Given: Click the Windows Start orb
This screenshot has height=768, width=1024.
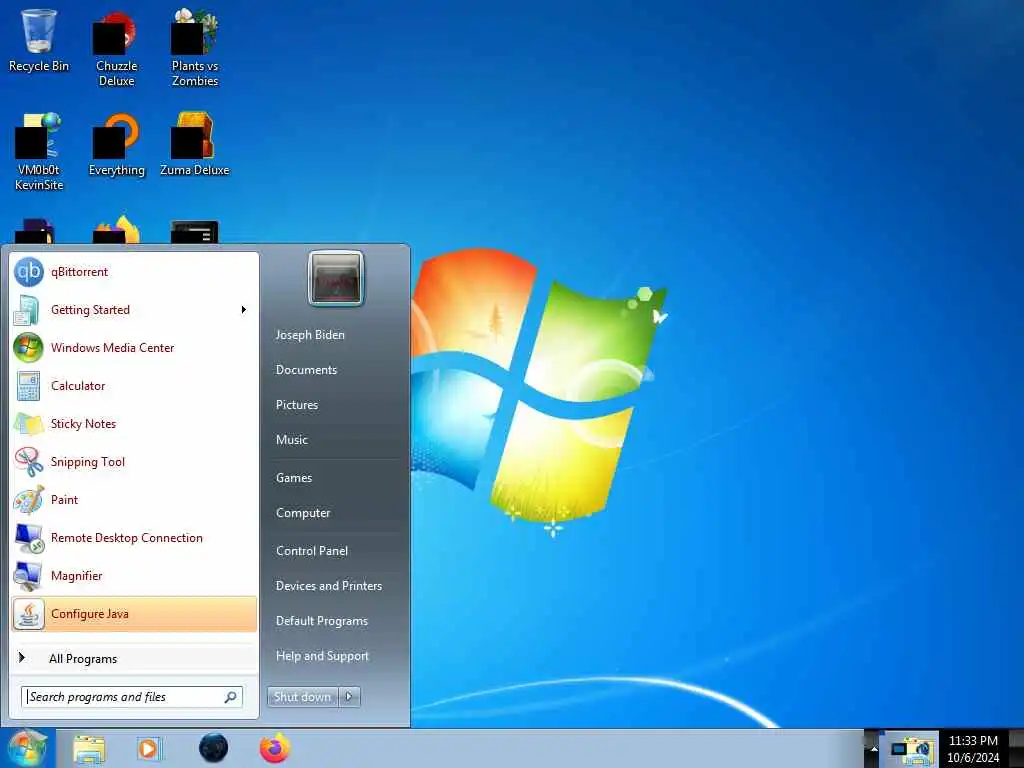Looking at the screenshot, I should [x=27, y=748].
